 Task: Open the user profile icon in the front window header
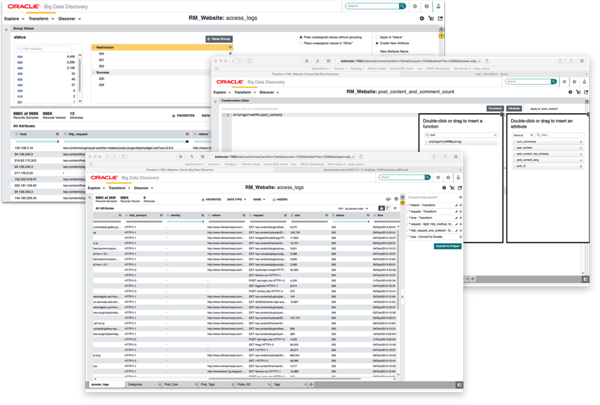point(458,177)
